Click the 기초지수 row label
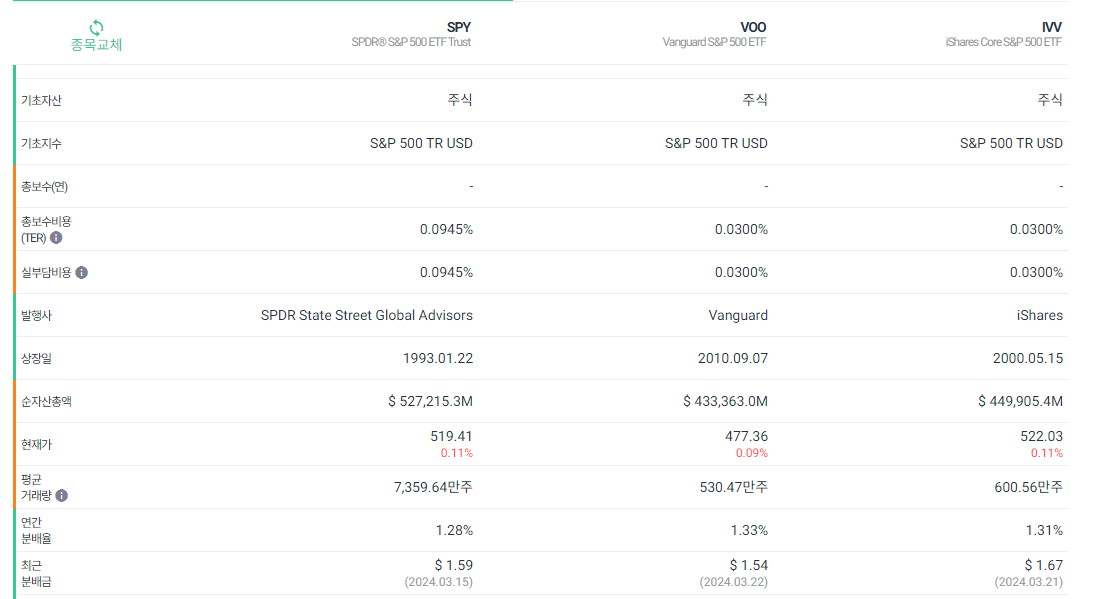The width and height of the screenshot is (1101, 599). click(x=41, y=143)
